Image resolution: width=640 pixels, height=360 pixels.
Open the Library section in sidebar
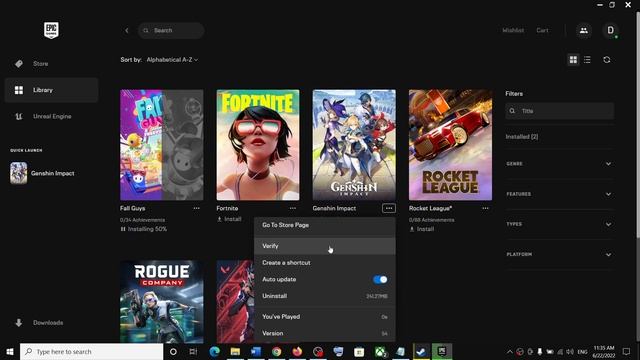click(51, 90)
